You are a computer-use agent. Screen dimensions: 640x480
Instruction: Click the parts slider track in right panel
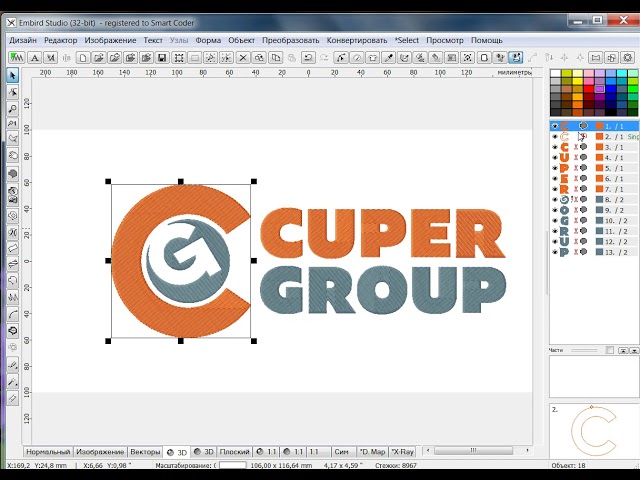tap(584, 350)
